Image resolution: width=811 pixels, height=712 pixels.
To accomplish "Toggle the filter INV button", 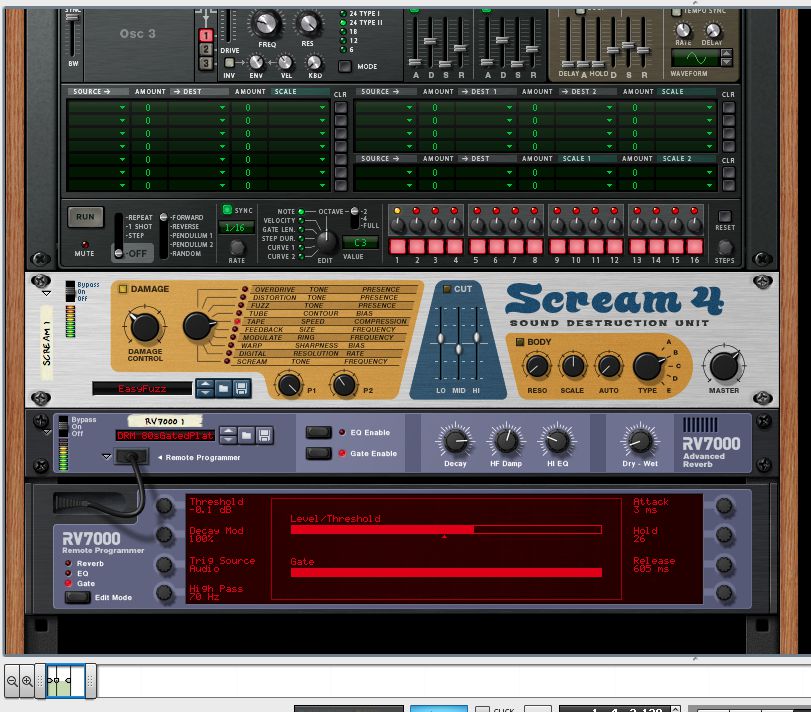I will tap(229, 63).
